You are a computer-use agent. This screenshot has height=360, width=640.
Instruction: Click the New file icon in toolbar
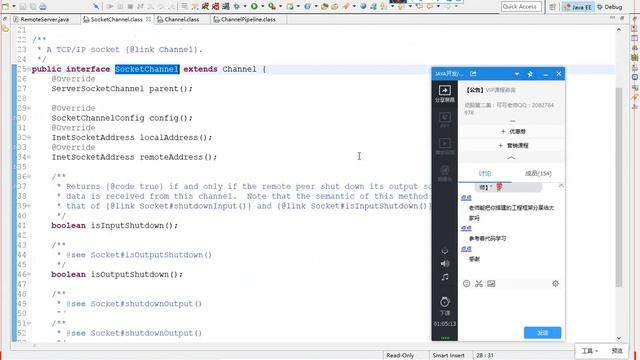pos(6,6)
